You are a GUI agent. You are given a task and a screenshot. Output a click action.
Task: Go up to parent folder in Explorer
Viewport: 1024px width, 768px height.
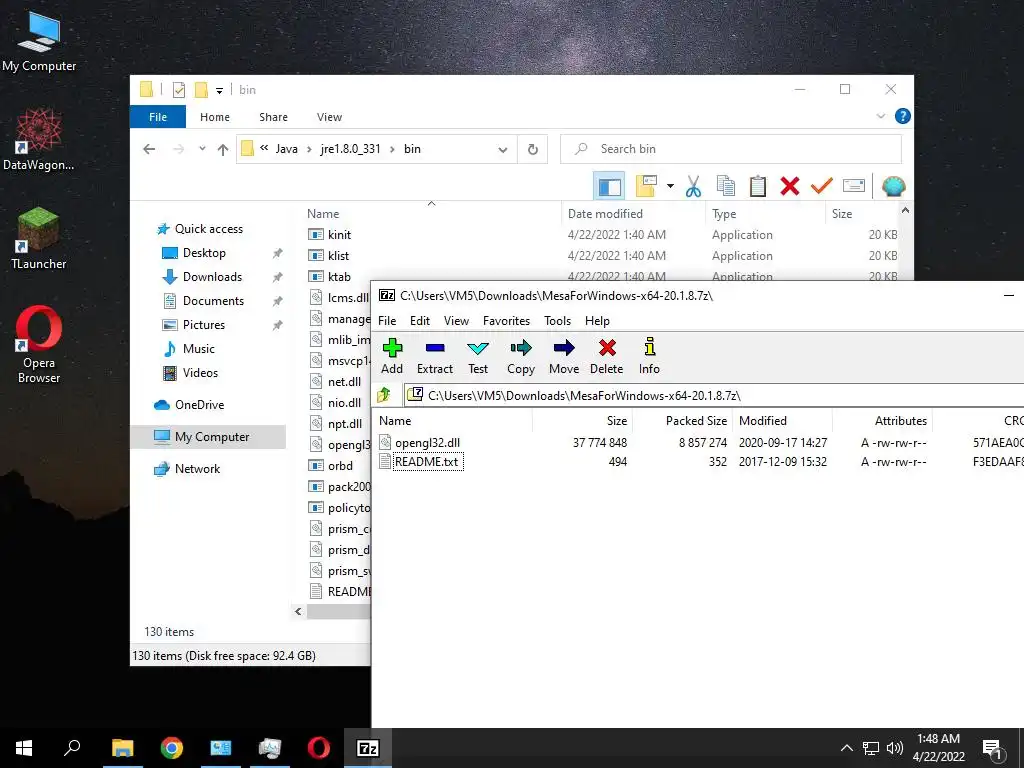[223, 150]
